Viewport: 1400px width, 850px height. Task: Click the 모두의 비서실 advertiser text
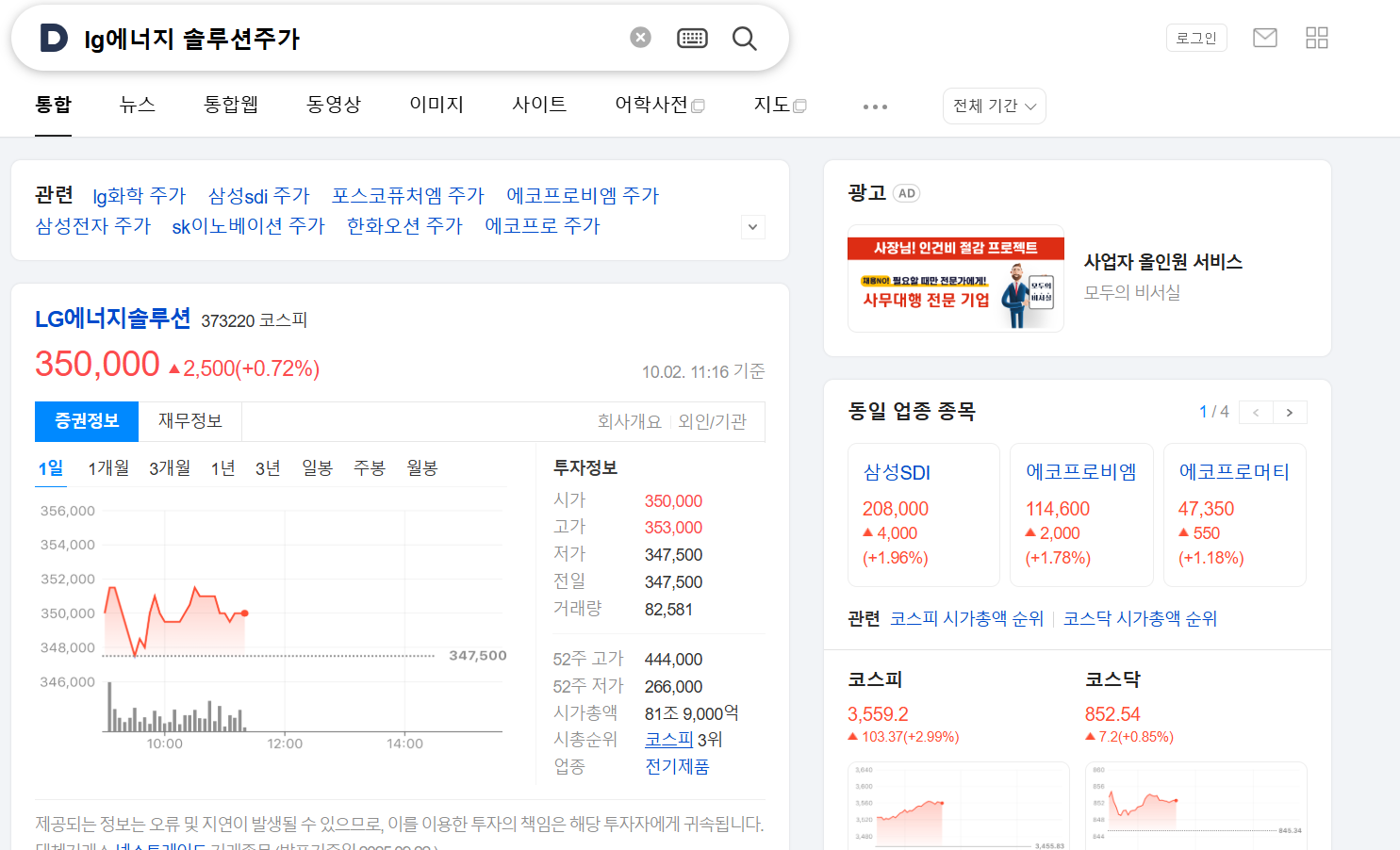tap(1132, 293)
